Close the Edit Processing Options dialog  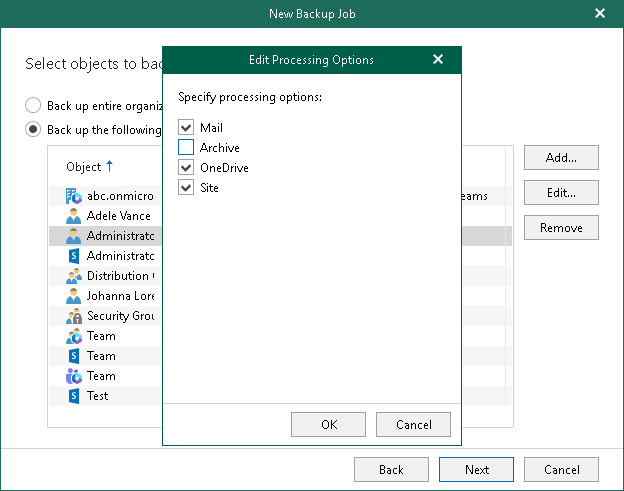(438, 60)
